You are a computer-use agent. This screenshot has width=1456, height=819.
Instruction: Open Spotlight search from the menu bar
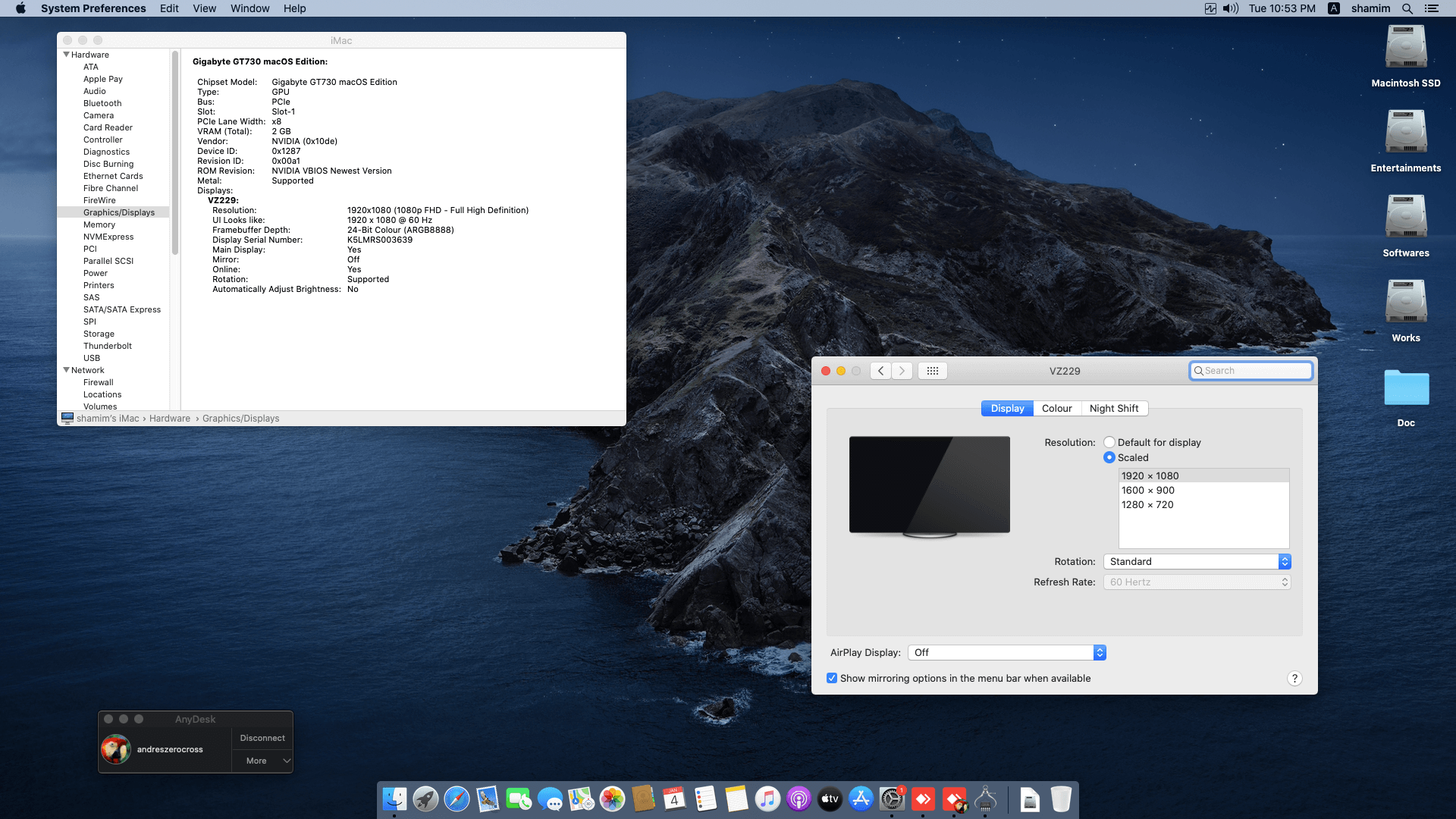pos(1407,8)
